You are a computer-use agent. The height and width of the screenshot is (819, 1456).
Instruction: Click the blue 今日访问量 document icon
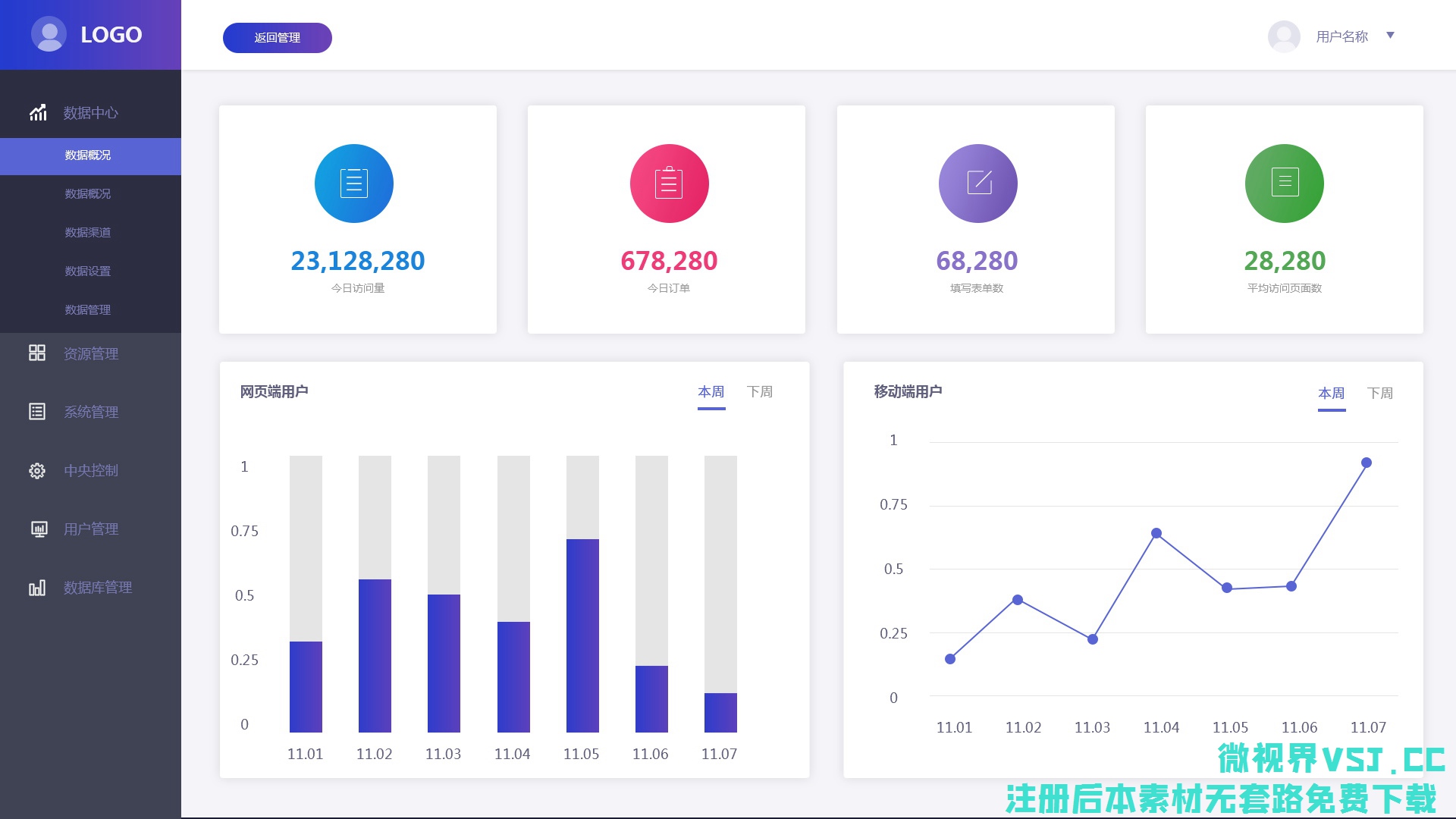point(354,184)
